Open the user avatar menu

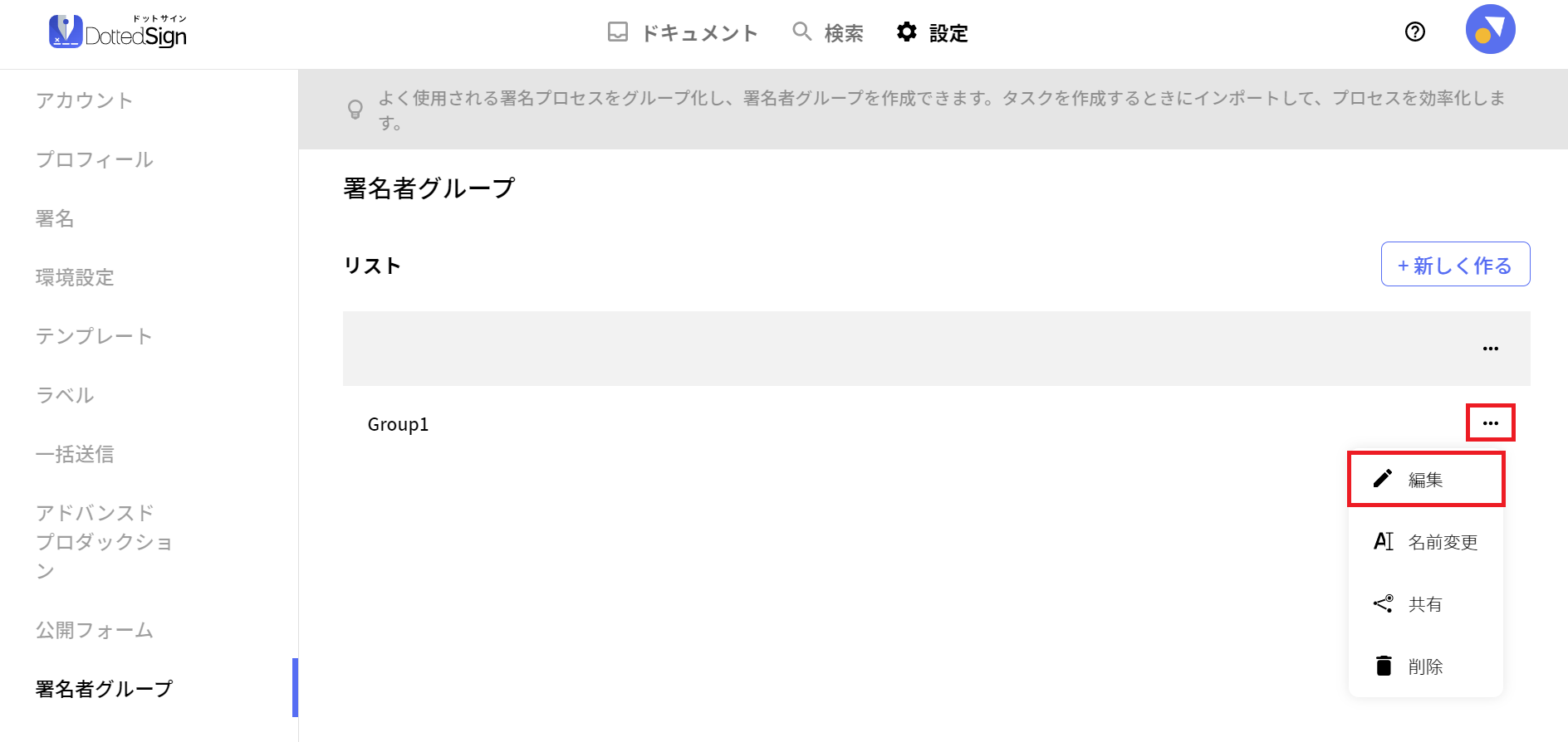[1491, 29]
